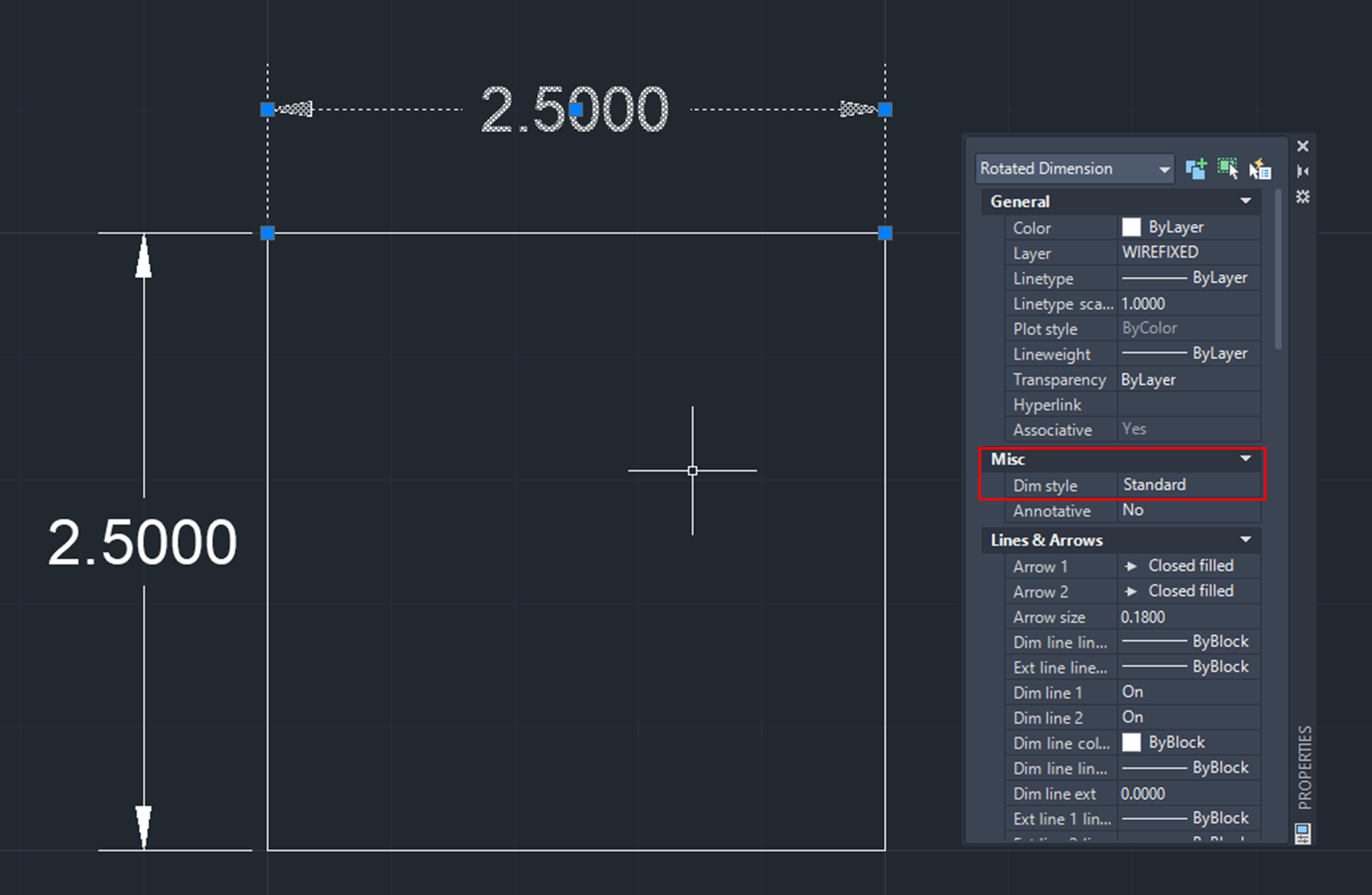Click the Color ByLayer white swatch
Screen dimensions: 1372x895
[x=1131, y=227]
